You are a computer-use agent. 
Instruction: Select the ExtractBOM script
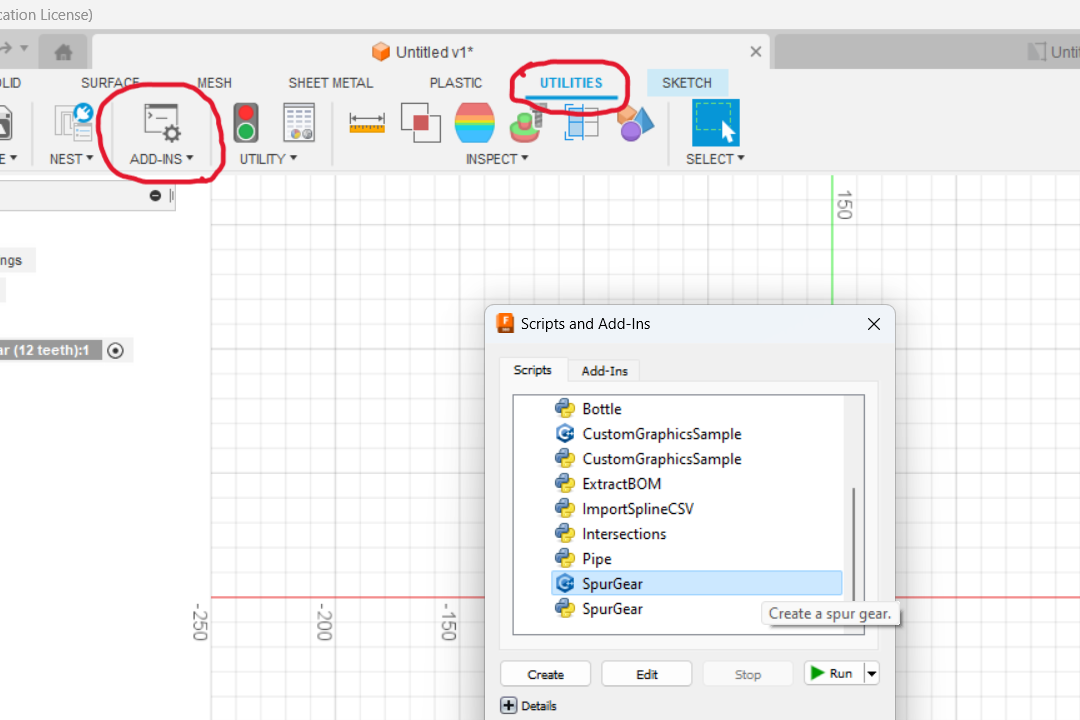click(x=622, y=484)
